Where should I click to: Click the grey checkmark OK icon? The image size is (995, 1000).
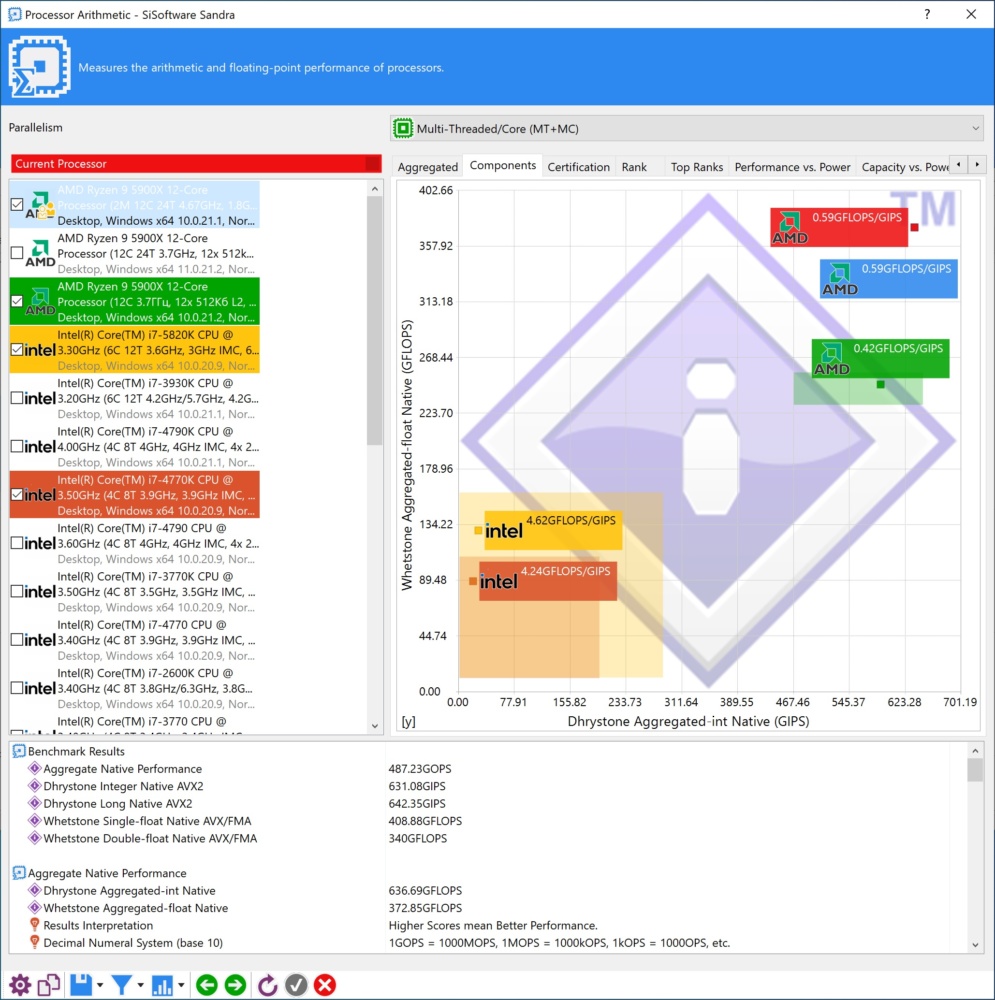click(x=296, y=985)
